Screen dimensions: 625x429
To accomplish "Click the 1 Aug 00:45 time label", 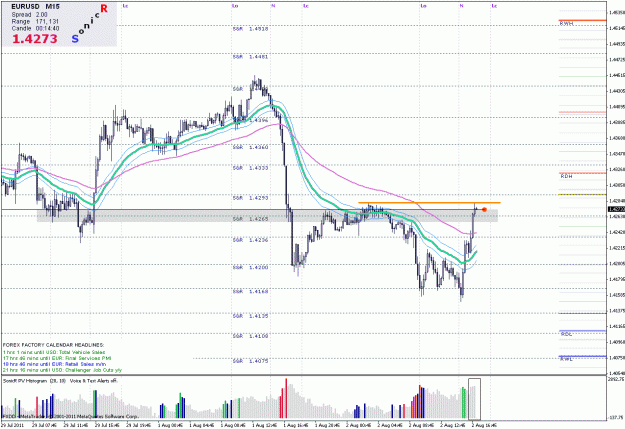I will click(x=170, y=425).
